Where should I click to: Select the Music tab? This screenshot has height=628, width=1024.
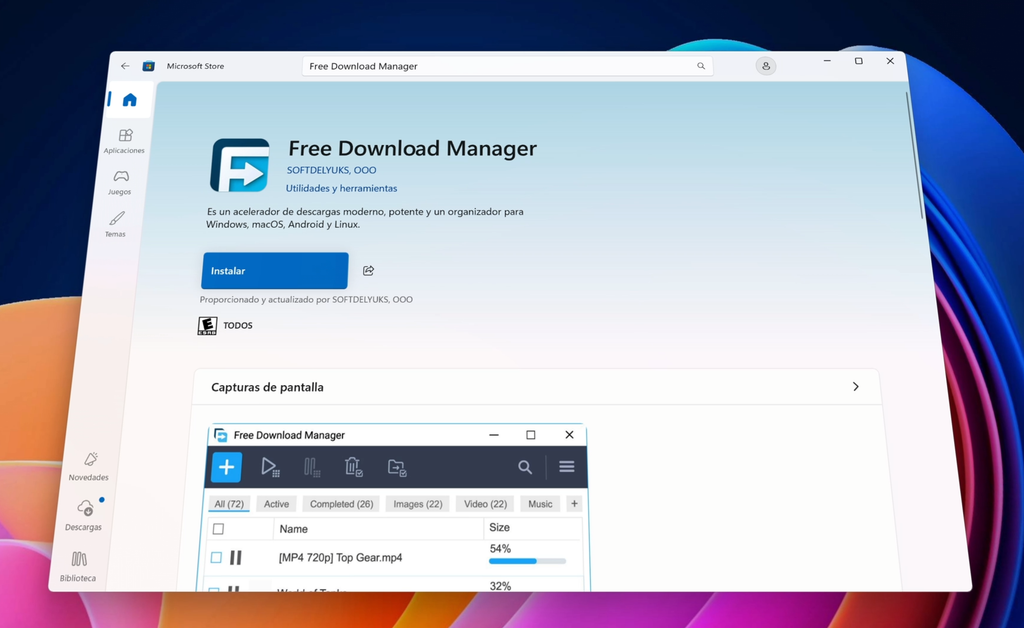click(540, 504)
